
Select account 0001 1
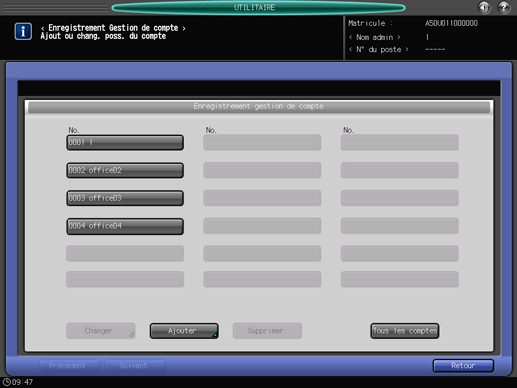(125, 143)
